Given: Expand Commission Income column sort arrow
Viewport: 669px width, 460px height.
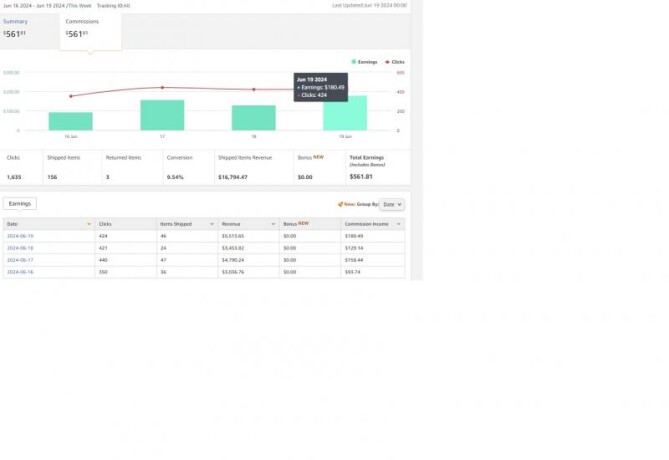Looking at the screenshot, I should [x=399, y=224].
